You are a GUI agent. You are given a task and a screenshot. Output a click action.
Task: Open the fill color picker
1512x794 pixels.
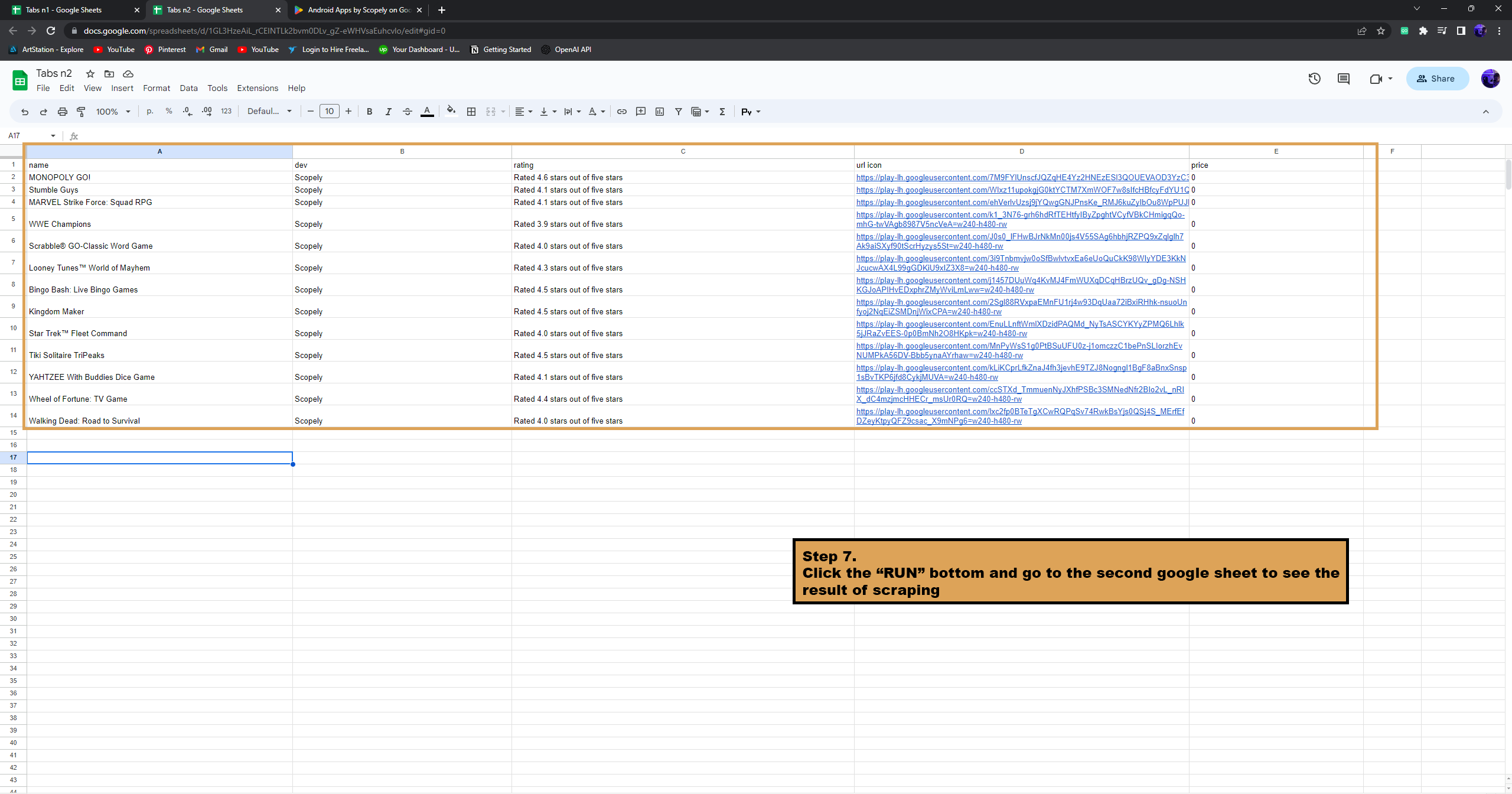[451, 111]
